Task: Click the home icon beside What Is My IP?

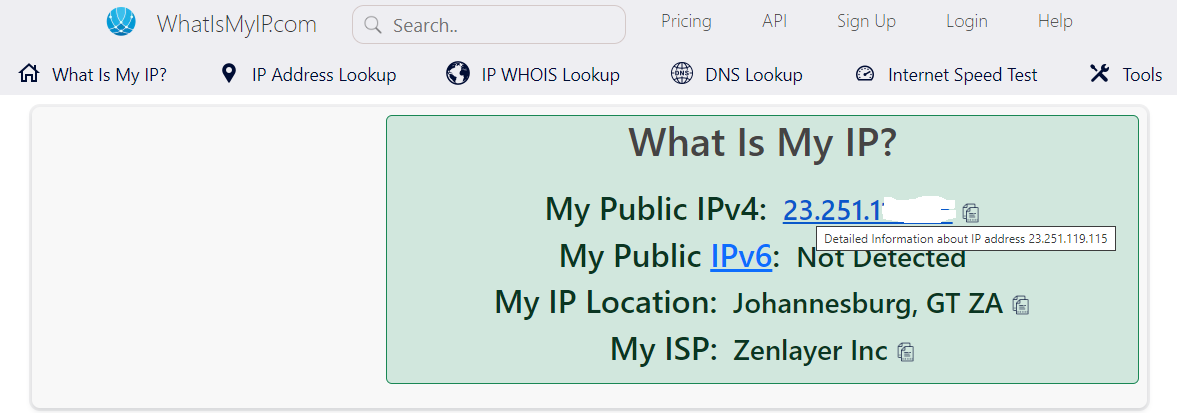Action: point(29,74)
